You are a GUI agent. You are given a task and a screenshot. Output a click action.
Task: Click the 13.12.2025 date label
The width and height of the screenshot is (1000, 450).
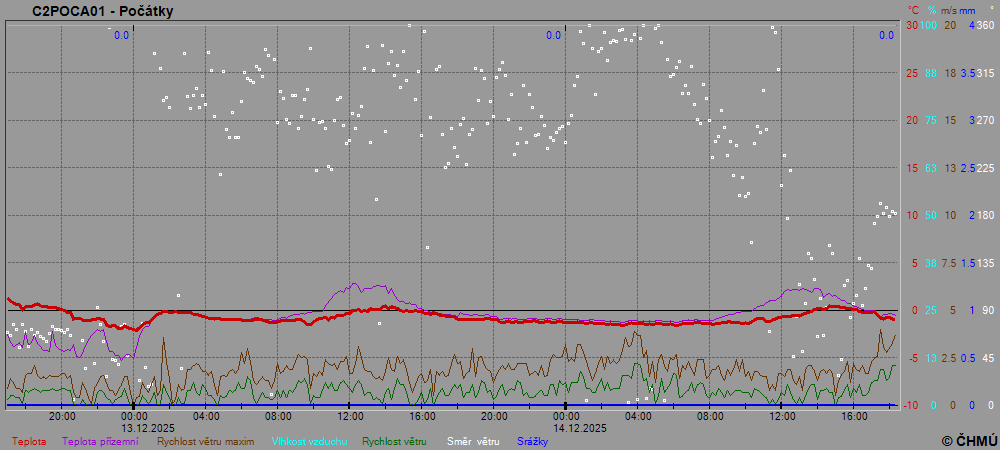click(x=135, y=427)
